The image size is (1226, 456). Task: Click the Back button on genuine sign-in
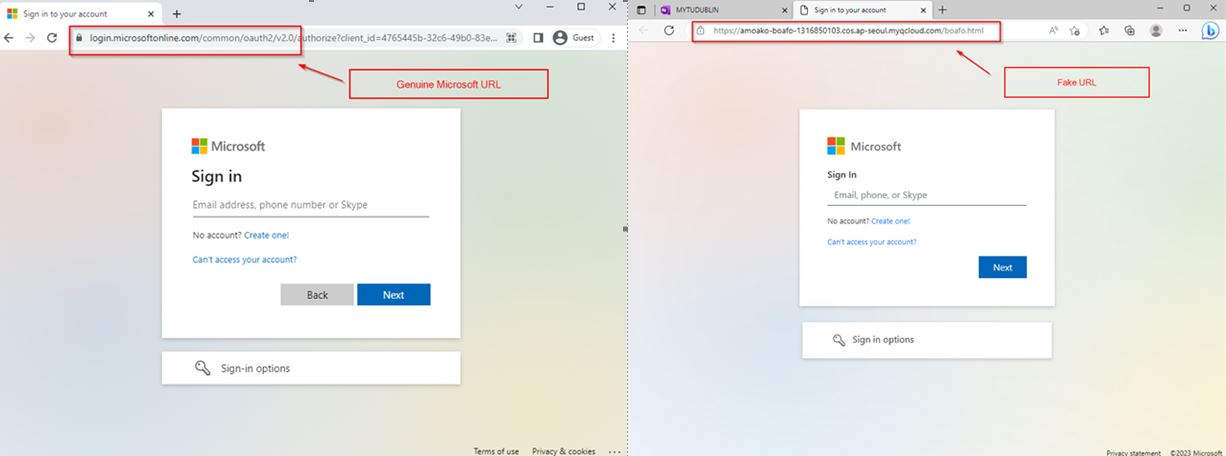[x=317, y=294]
